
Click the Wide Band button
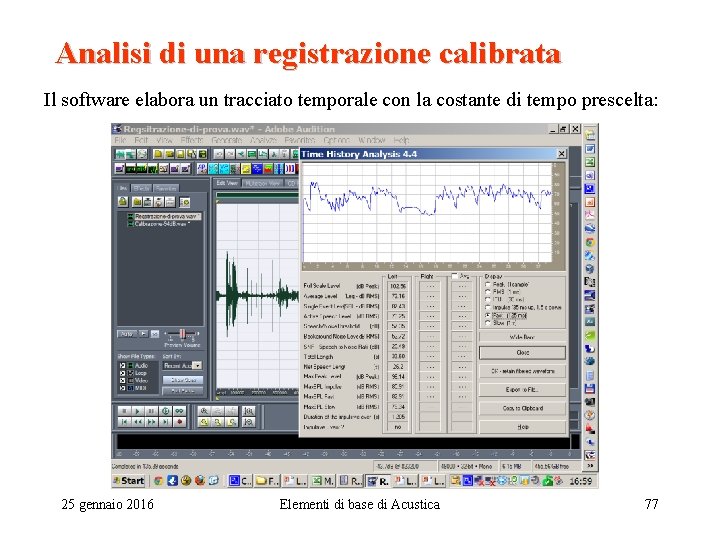tap(522, 337)
